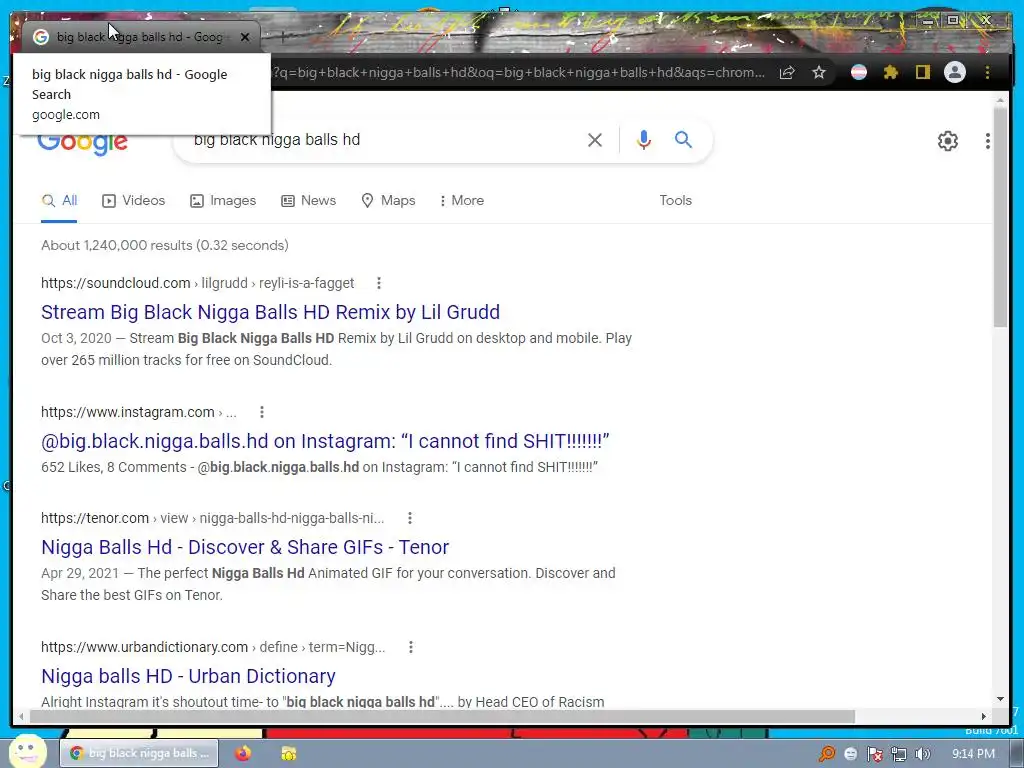Open the Instagram "I cannot find" result title

click(x=325, y=441)
